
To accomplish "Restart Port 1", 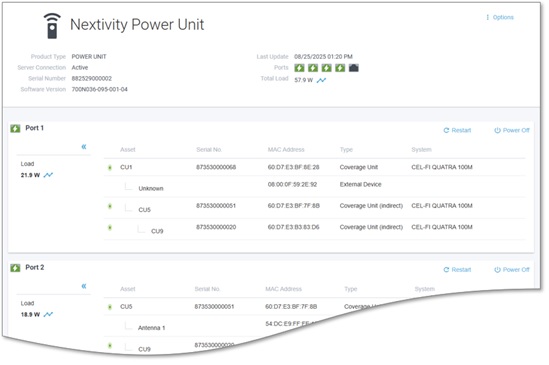I will pyautogui.click(x=457, y=130).
